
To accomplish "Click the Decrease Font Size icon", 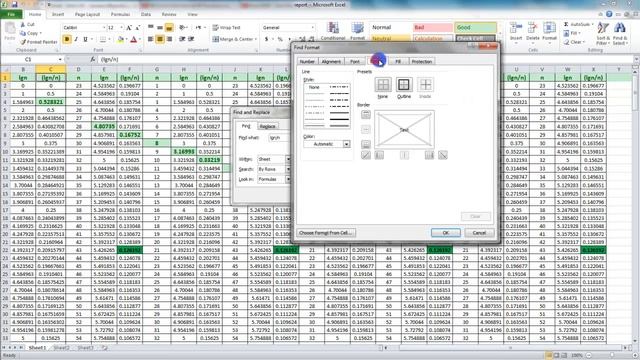I will [138, 28].
